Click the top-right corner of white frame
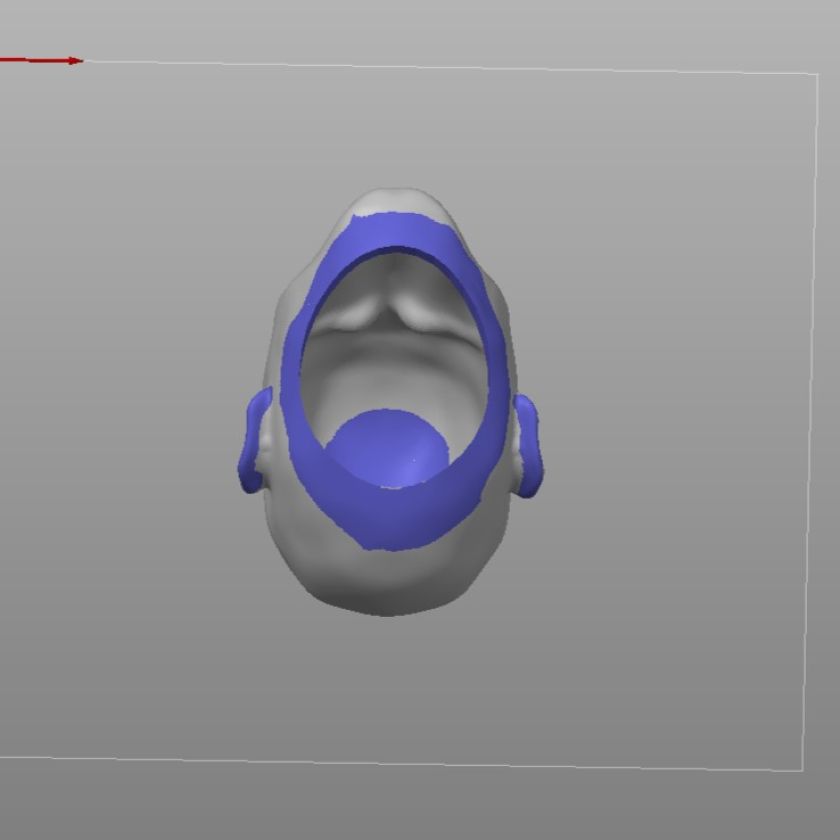This screenshot has width=840, height=840. [817, 74]
